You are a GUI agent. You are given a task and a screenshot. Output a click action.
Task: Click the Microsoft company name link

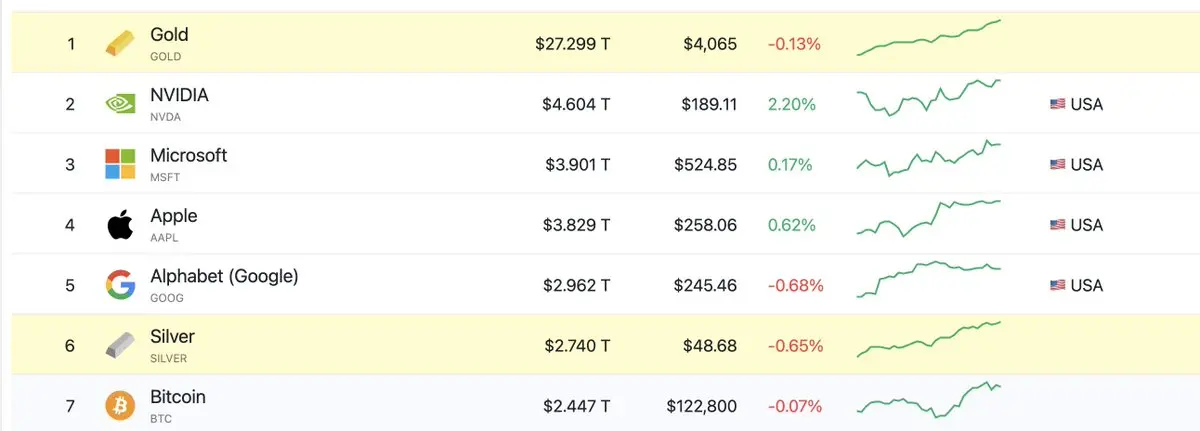188,156
